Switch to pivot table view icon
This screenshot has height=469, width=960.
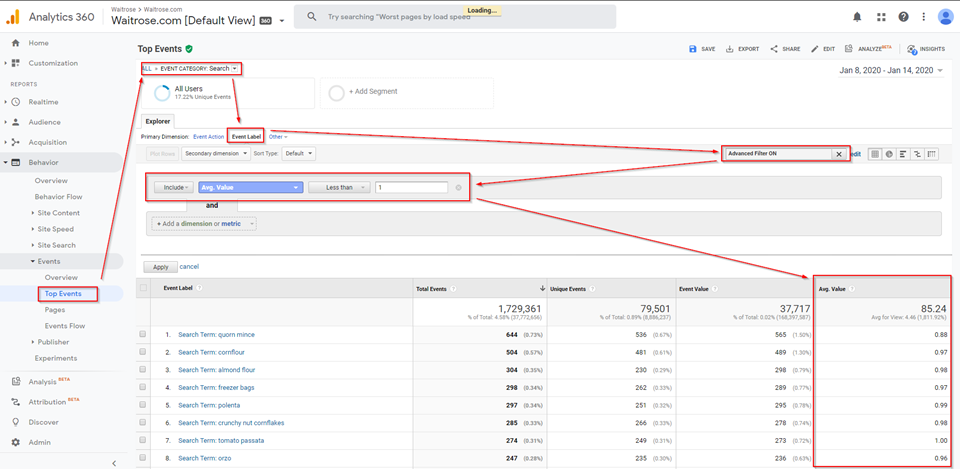(932, 154)
